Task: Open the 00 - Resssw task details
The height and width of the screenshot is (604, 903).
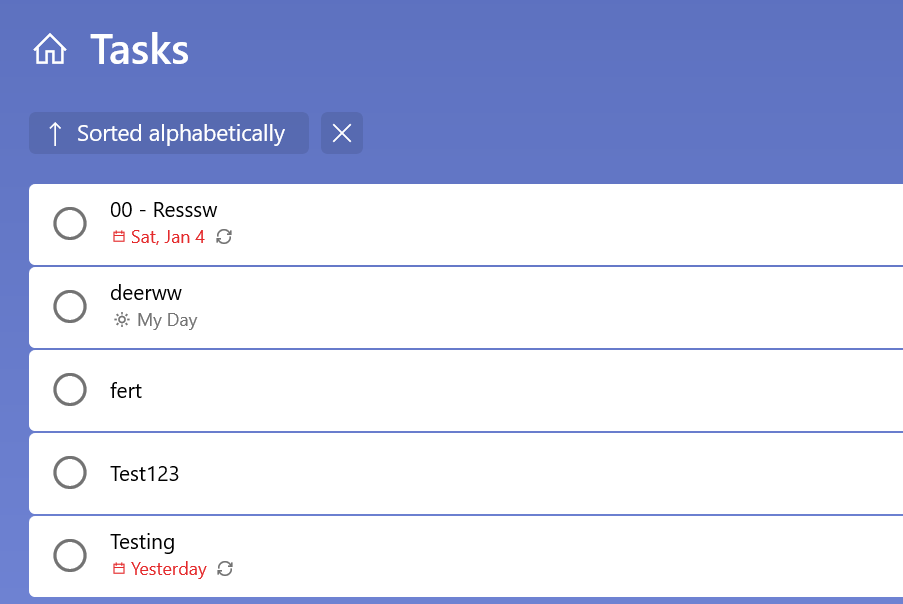Action: pos(164,210)
